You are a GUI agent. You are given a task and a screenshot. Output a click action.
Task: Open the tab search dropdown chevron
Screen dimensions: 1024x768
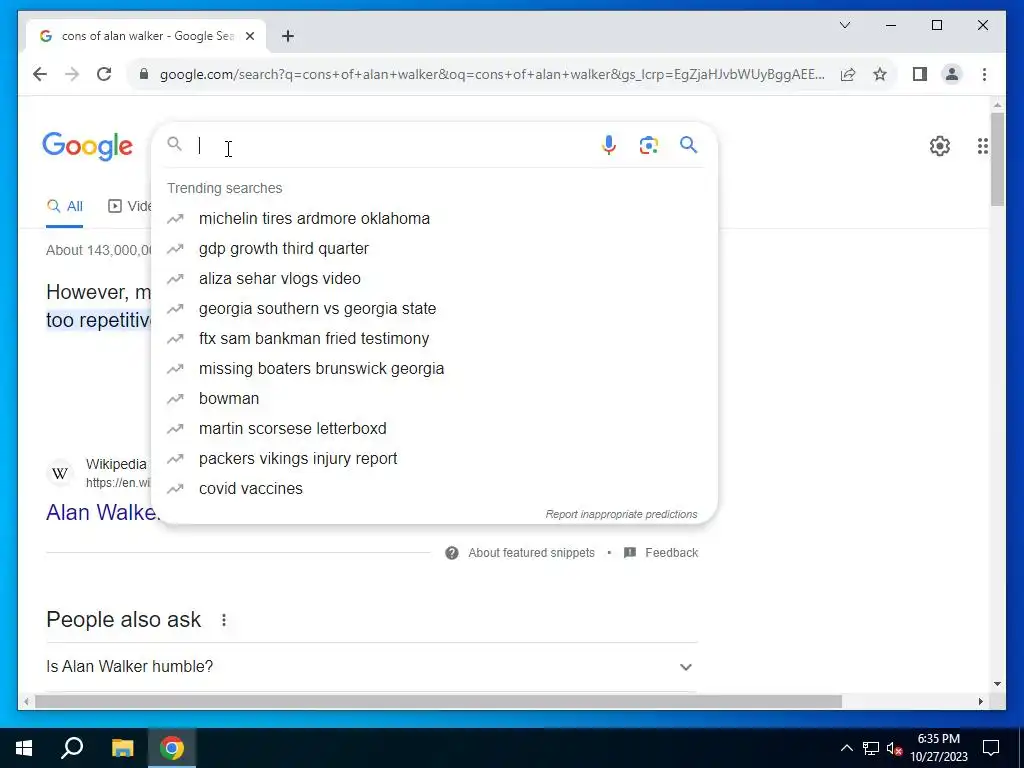tap(844, 25)
